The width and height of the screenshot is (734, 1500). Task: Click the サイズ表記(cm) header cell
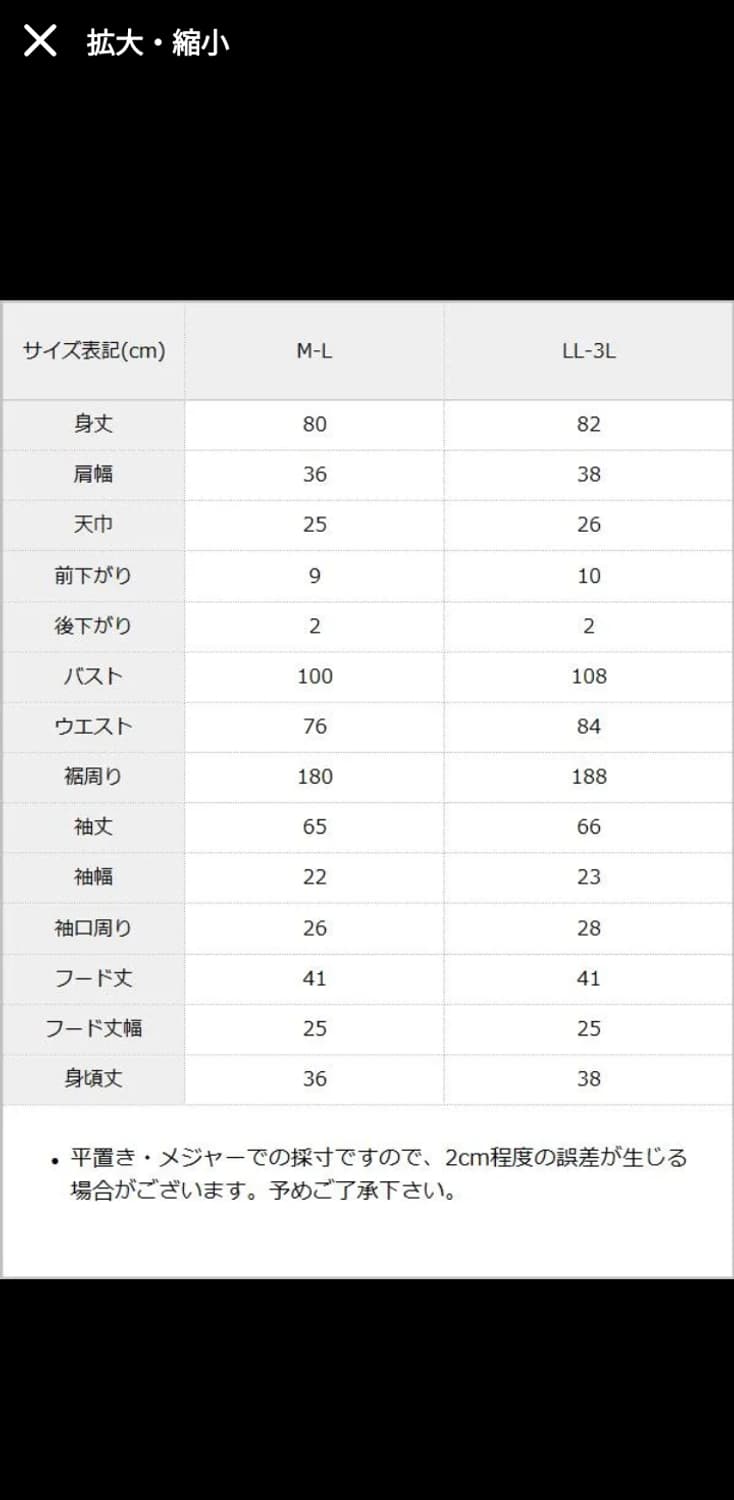pos(94,351)
